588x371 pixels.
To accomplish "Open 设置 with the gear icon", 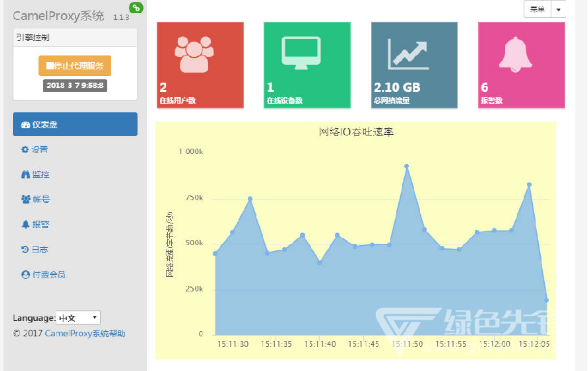I will (34, 149).
